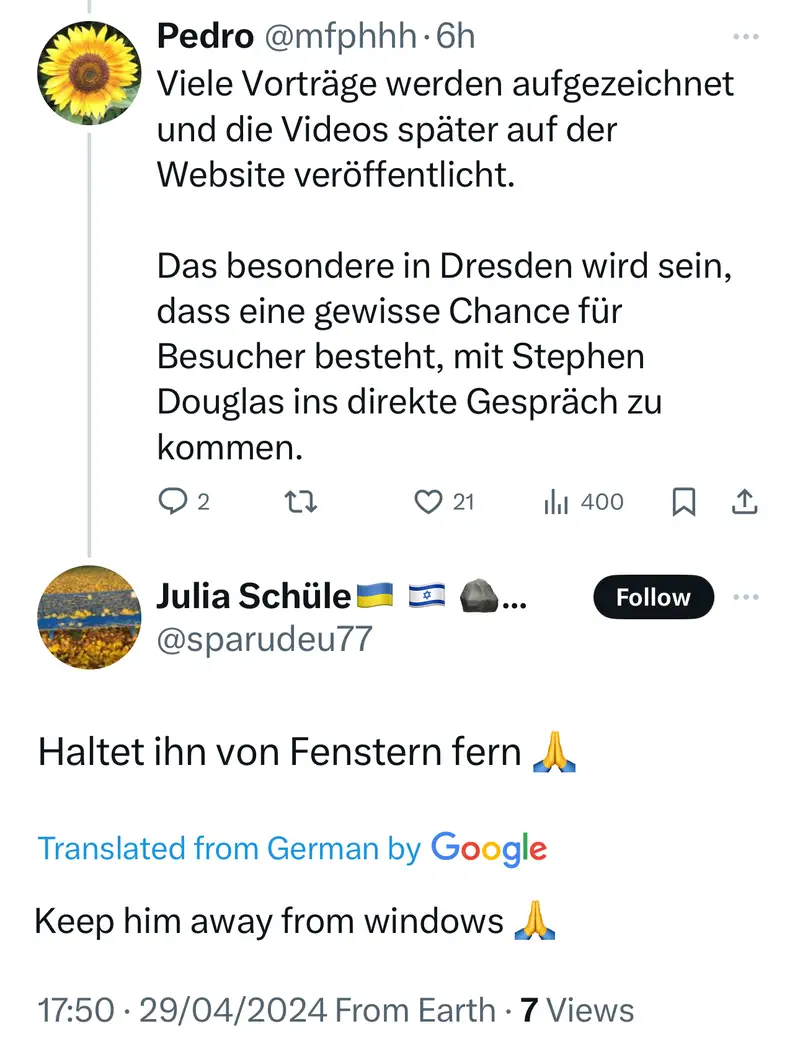Viewport: 800px width, 1052px height.
Task: Tap the share icon on Pedro's tweet
Action: pyautogui.click(x=744, y=502)
